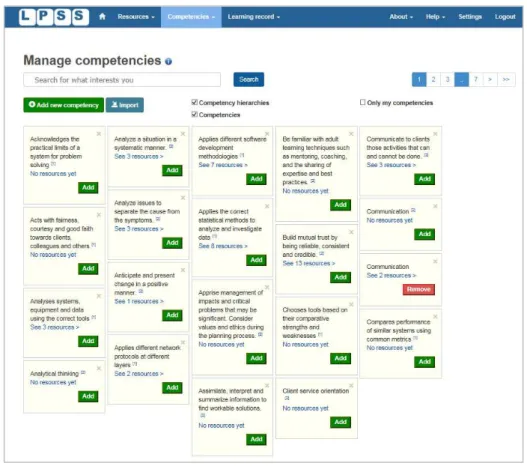Add the 'Analytical thinking' competency
The image size is (527, 466).
pos(88,396)
